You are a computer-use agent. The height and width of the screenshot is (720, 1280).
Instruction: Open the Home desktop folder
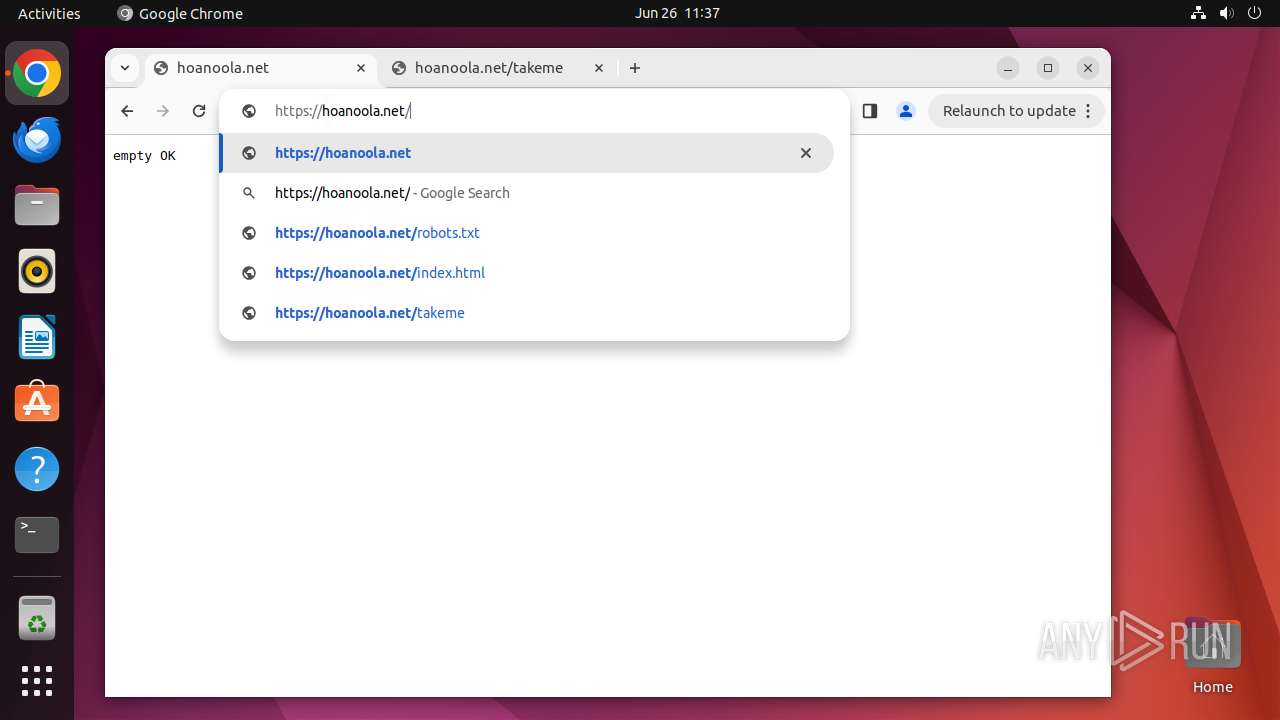[1212, 656]
